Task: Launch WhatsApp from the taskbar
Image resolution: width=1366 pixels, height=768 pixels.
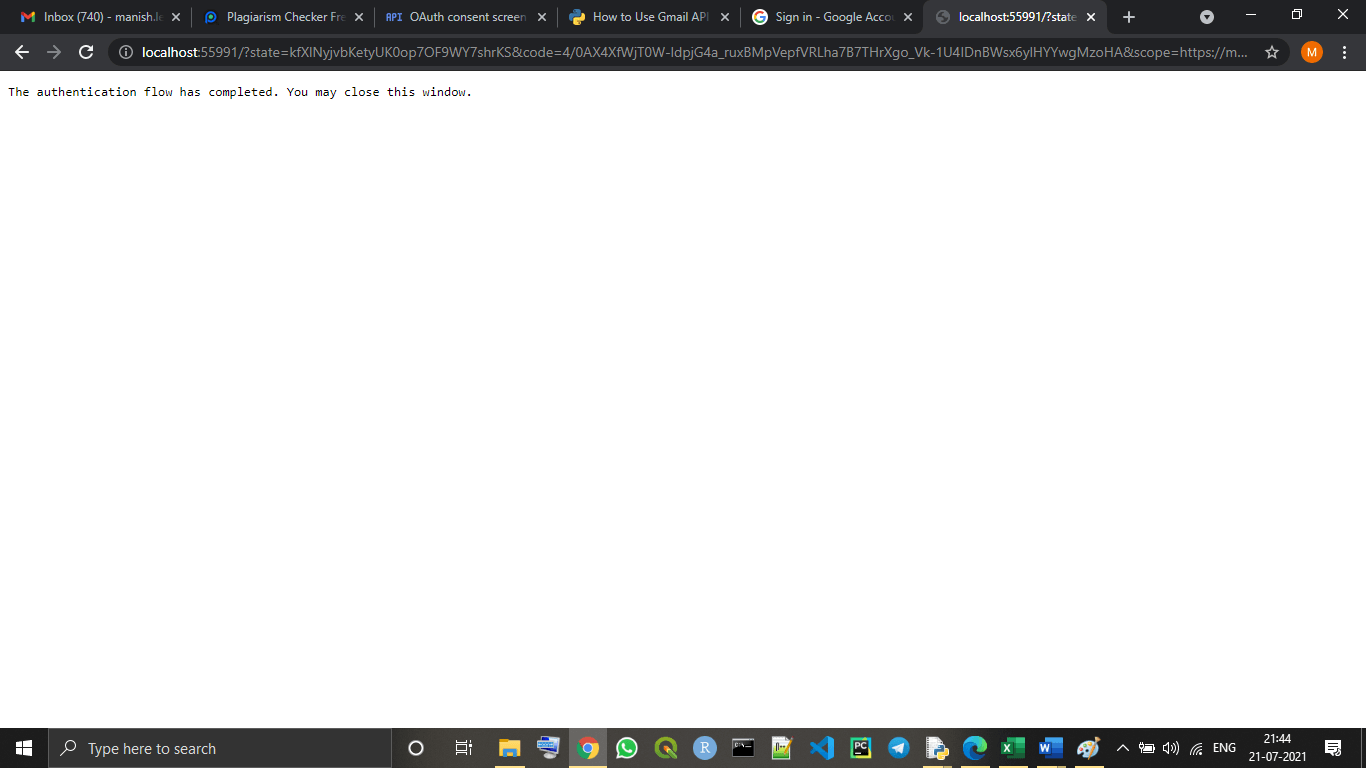Action: tap(626, 747)
